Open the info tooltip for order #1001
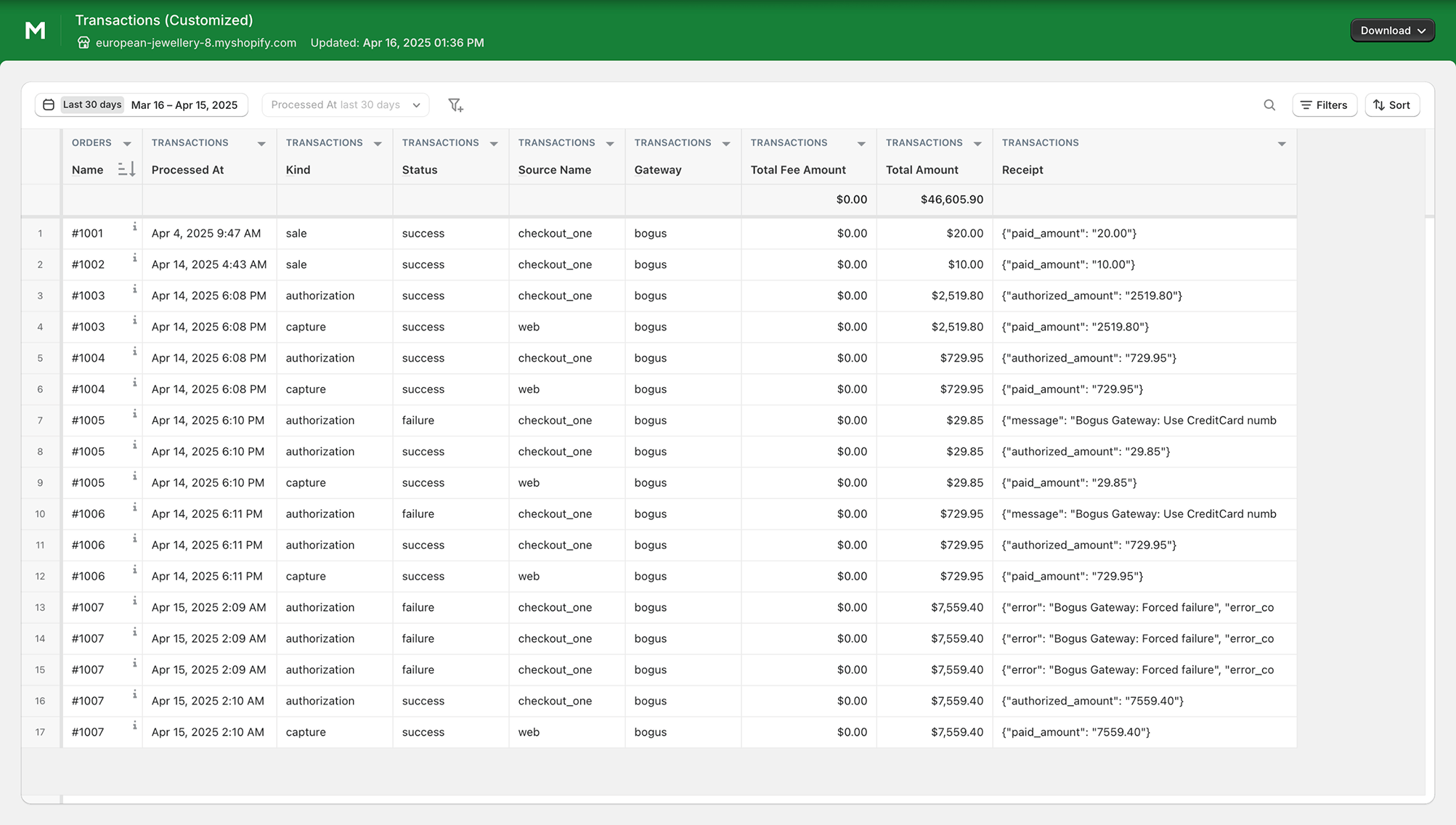1456x825 pixels. tap(134, 227)
